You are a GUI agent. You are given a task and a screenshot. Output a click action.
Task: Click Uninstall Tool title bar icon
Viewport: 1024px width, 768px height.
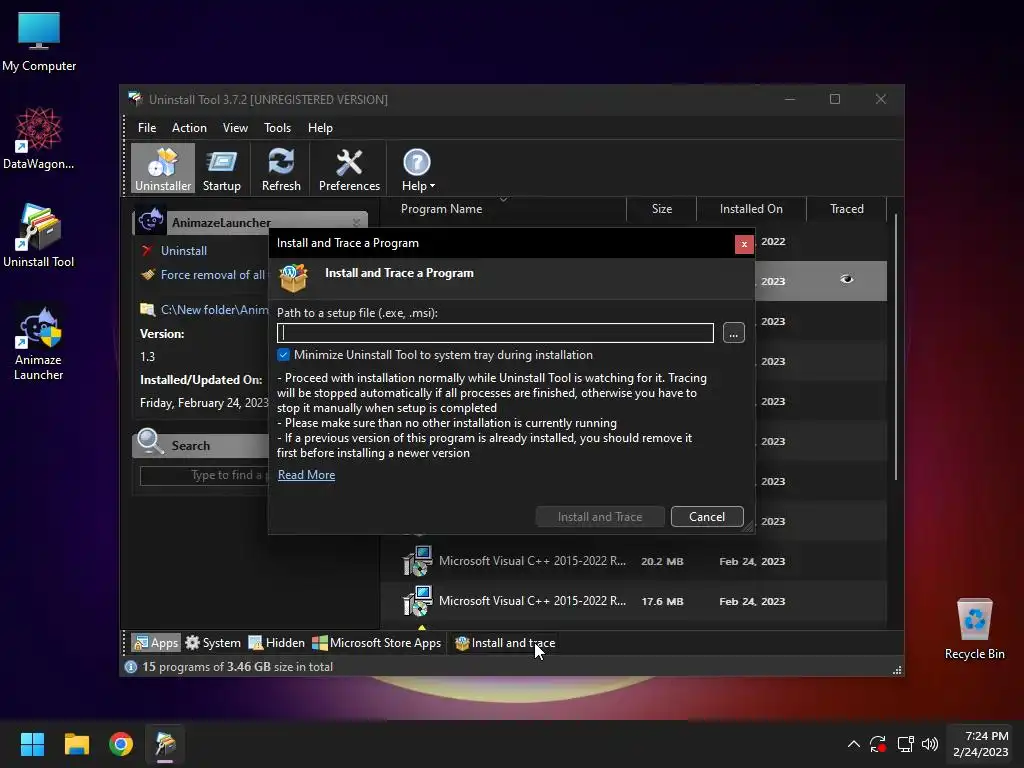[135, 99]
